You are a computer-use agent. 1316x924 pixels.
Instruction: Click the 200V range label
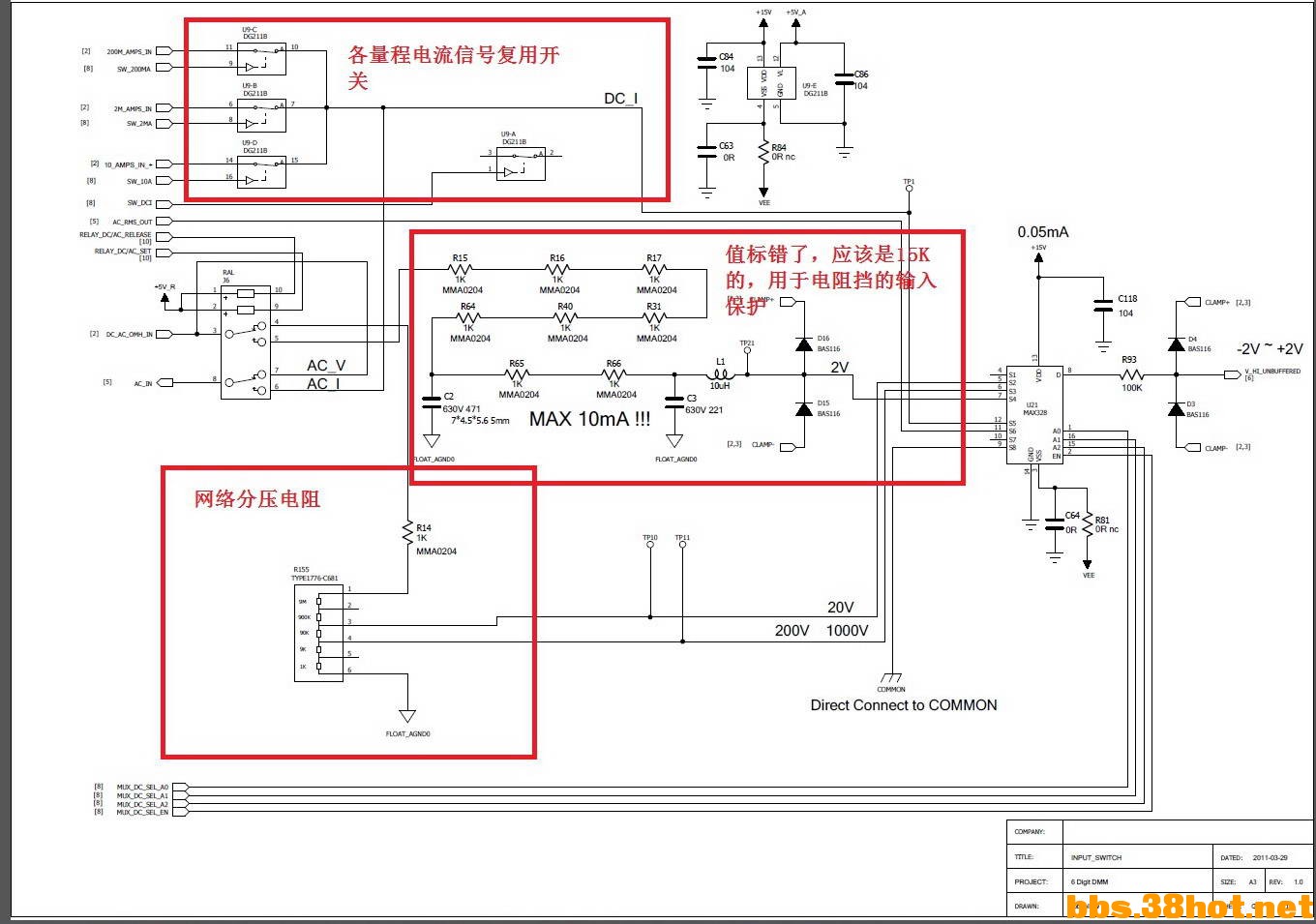click(x=792, y=631)
